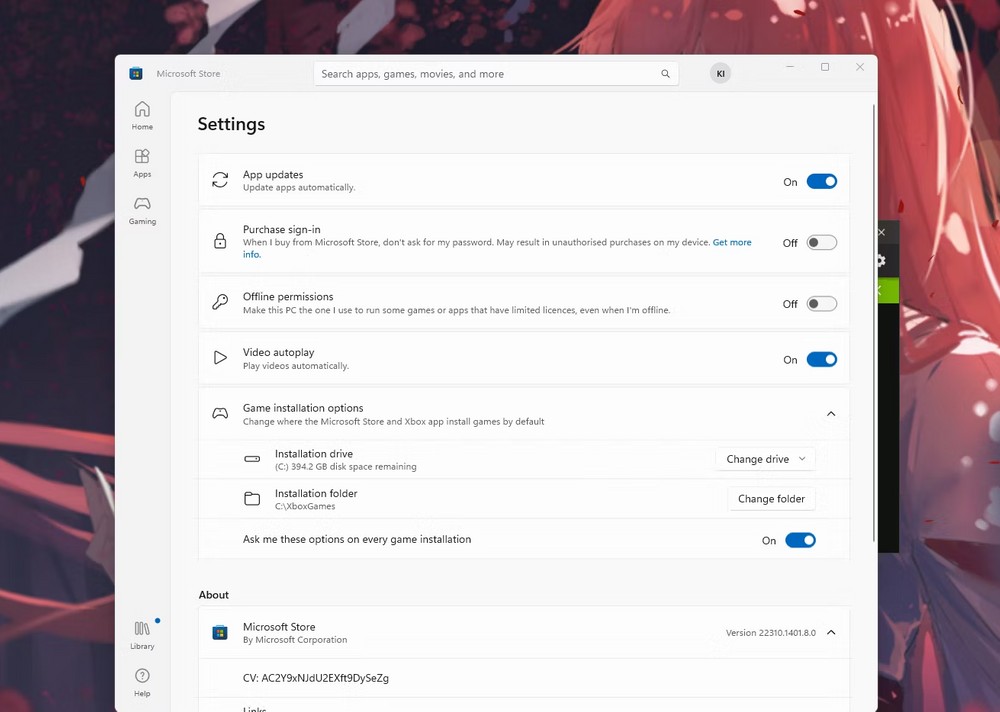Screen dimensions: 1000x712
Task: Collapse the Microsoft Store version details
Action: click(831, 632)
